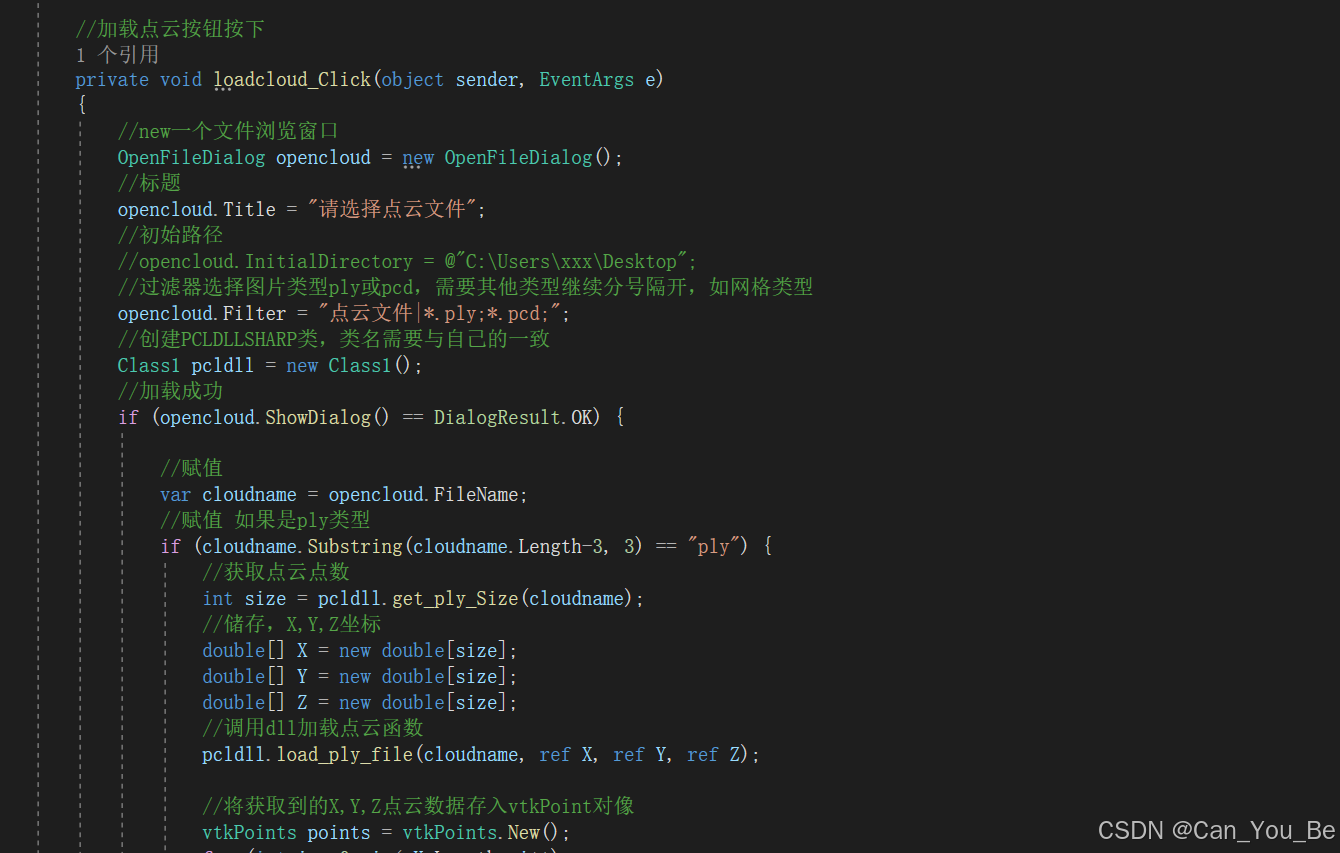Click the EventArgs parameter type
1340x853 pixels.
tap(587, 79)
